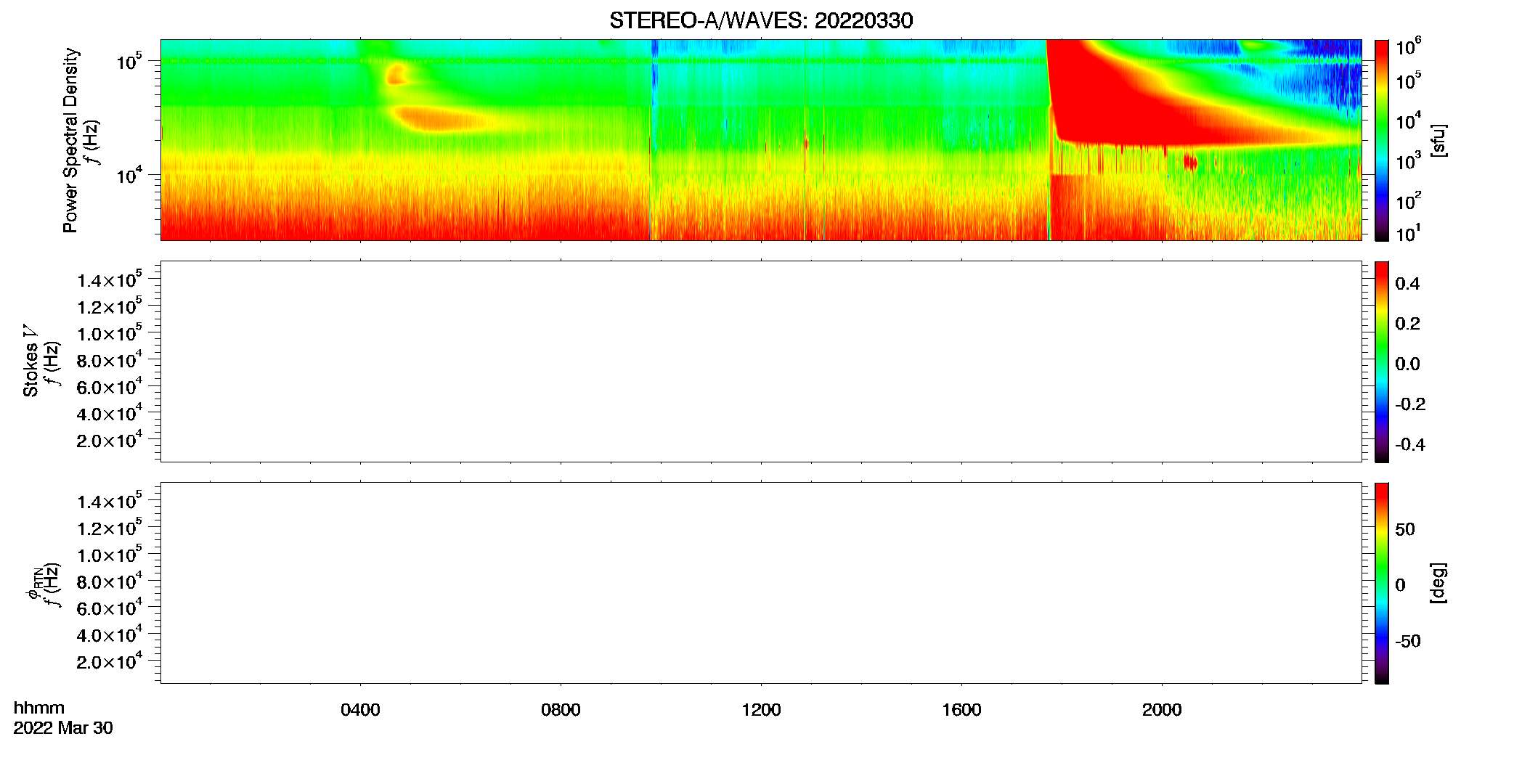Click the 10^6 label on sfu colorbar

tap(1408, 47)
